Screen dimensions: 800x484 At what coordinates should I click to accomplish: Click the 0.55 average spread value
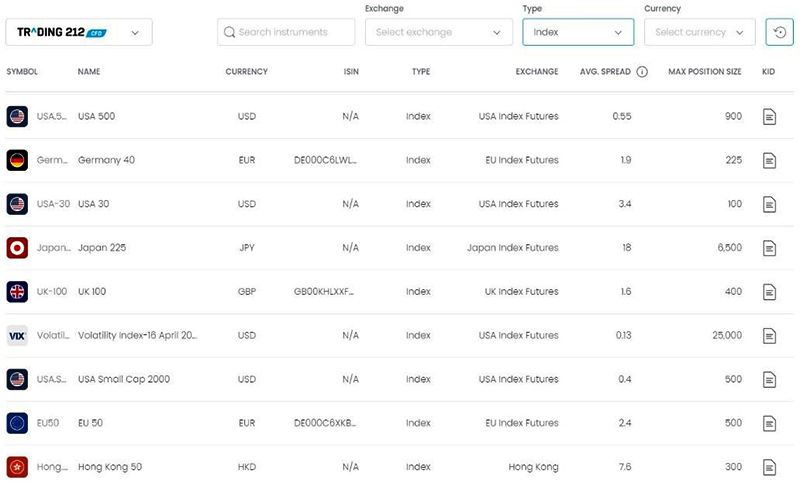point(622,116)
